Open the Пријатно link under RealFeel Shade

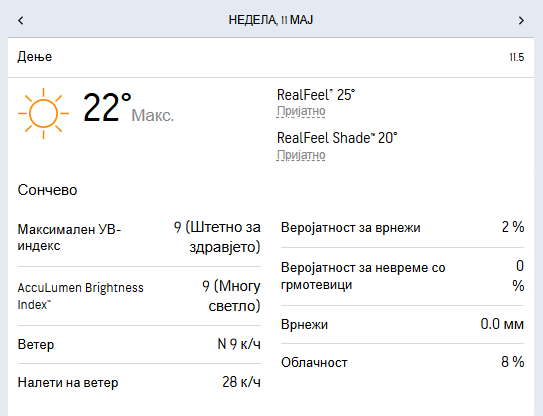coord(301,155)
